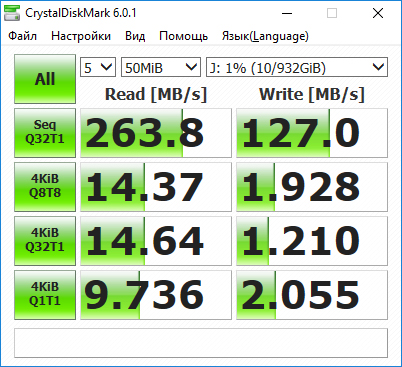Start the 4KiB Q1T1 test
This screenshot has width=402, height=367.
[45, 295]
